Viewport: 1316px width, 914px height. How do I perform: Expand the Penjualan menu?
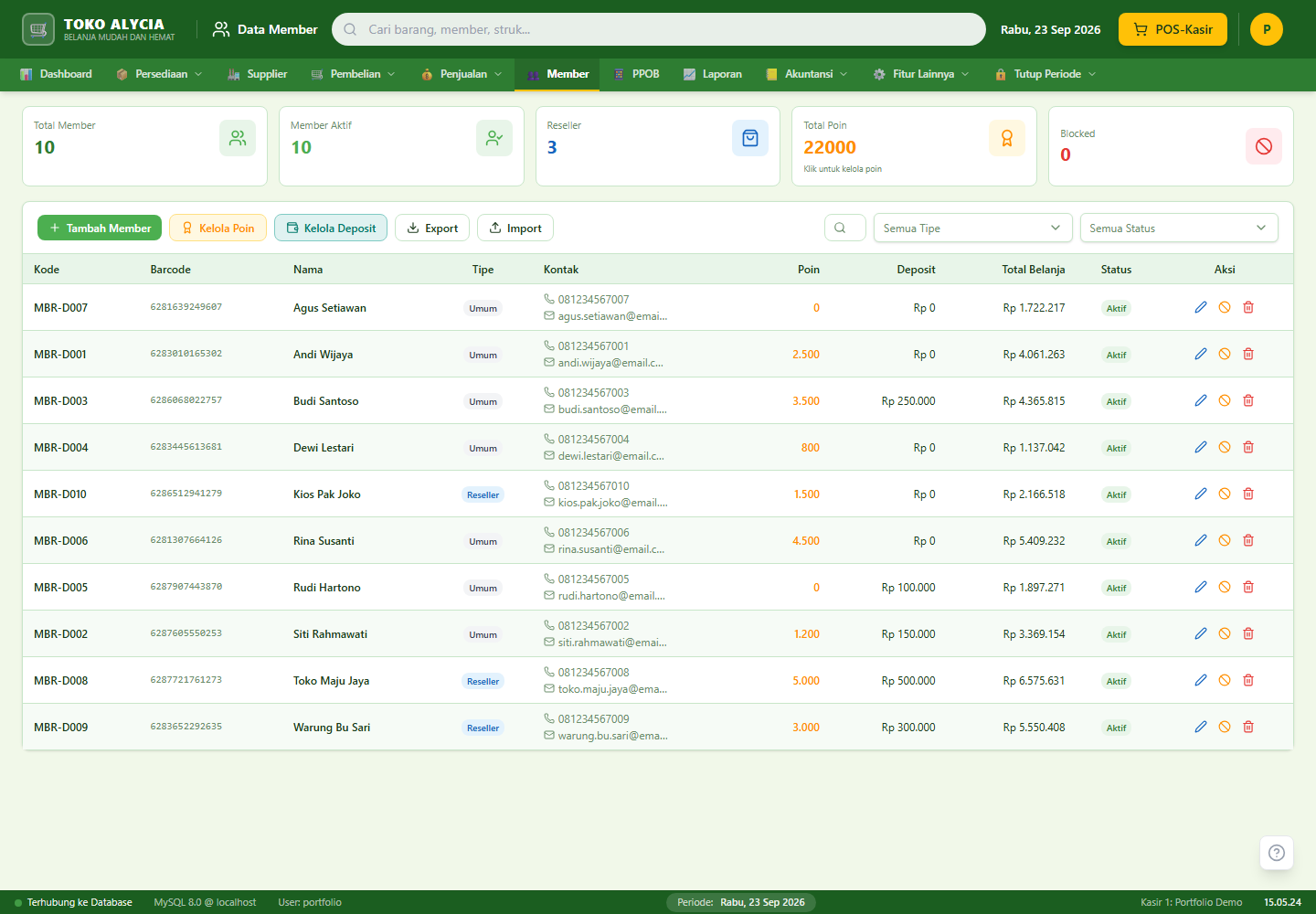[x=462, y=74]
